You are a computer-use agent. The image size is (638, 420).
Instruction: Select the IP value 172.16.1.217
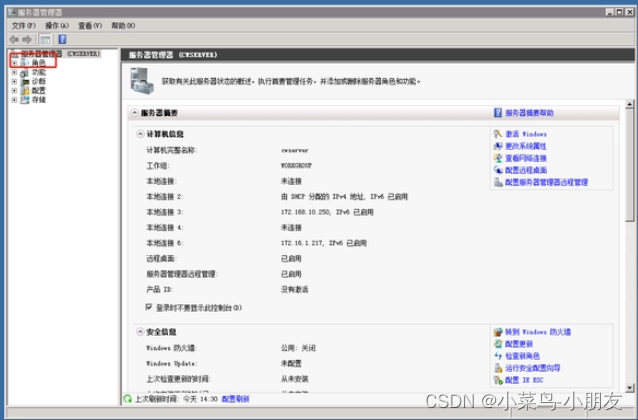(x=302, y=243)
